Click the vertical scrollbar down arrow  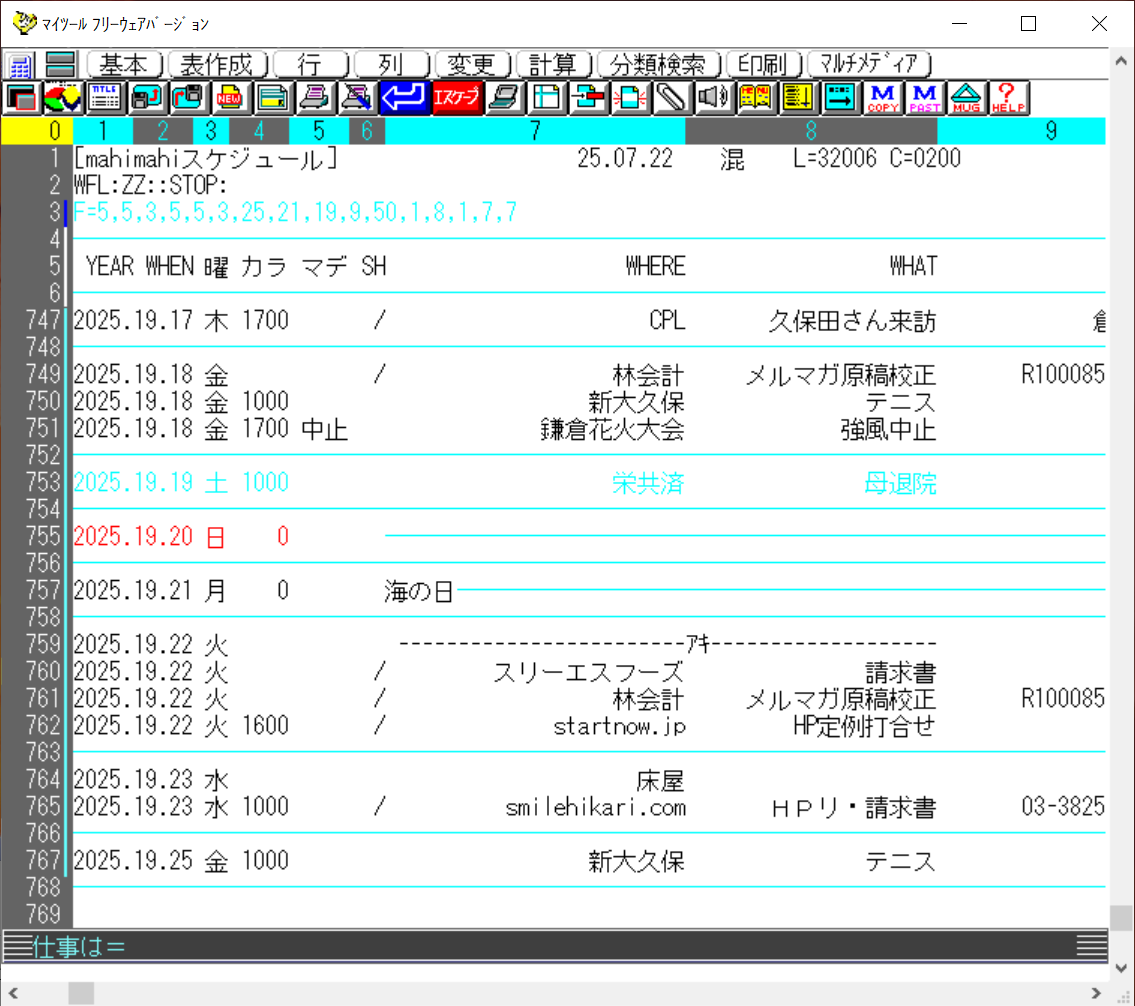pyautogui.click(x=1122, y=968)
